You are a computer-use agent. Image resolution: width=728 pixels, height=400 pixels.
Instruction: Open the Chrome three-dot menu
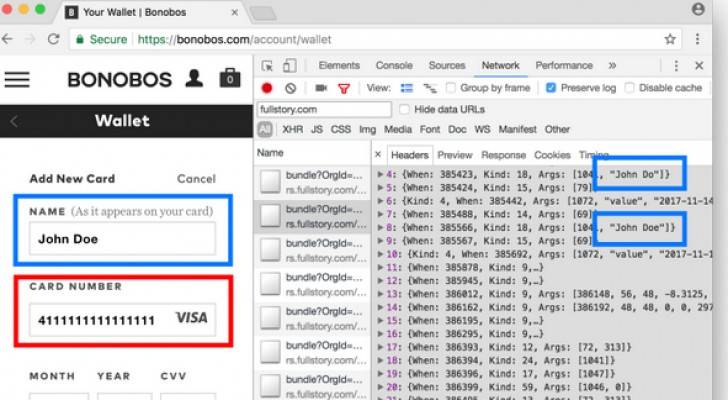pos(697,39)
